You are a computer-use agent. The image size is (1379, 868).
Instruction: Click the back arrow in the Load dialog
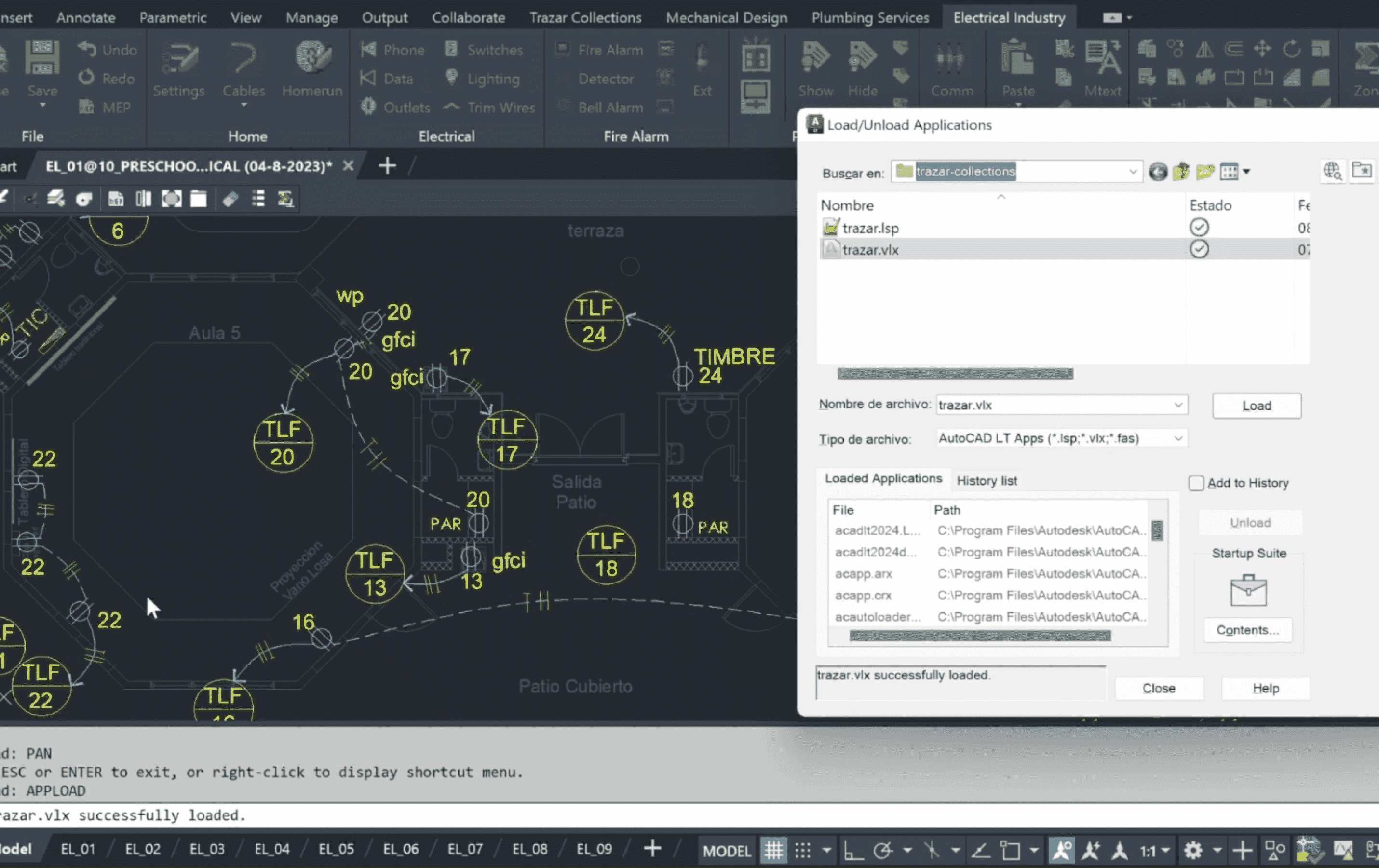pyautogui.click(x=1158, y=171)
